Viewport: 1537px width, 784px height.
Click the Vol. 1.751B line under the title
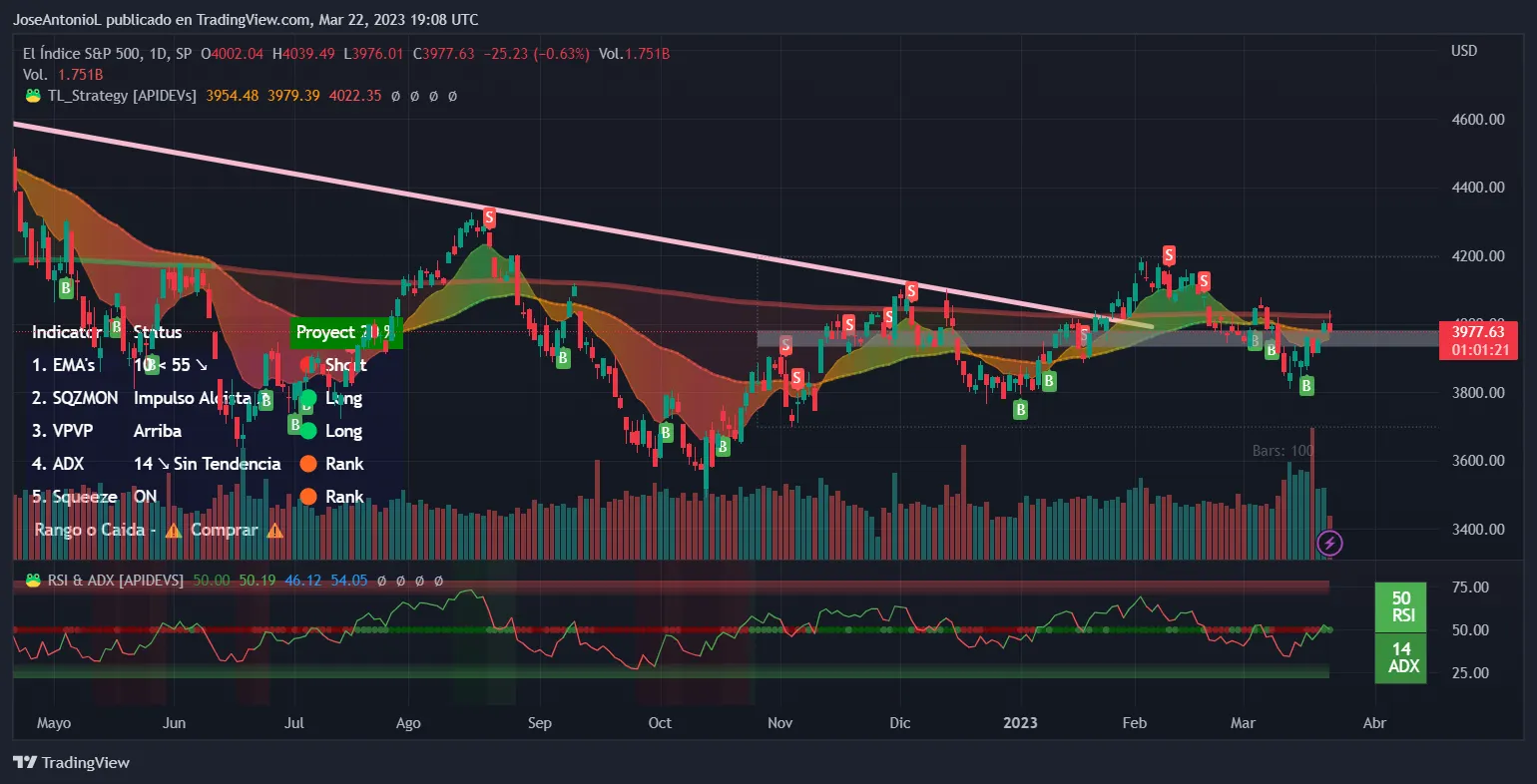tap(63, 75)
